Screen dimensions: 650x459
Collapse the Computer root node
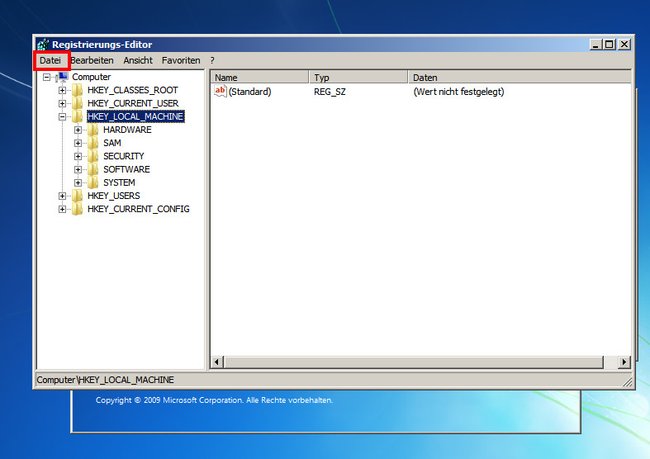47,77
